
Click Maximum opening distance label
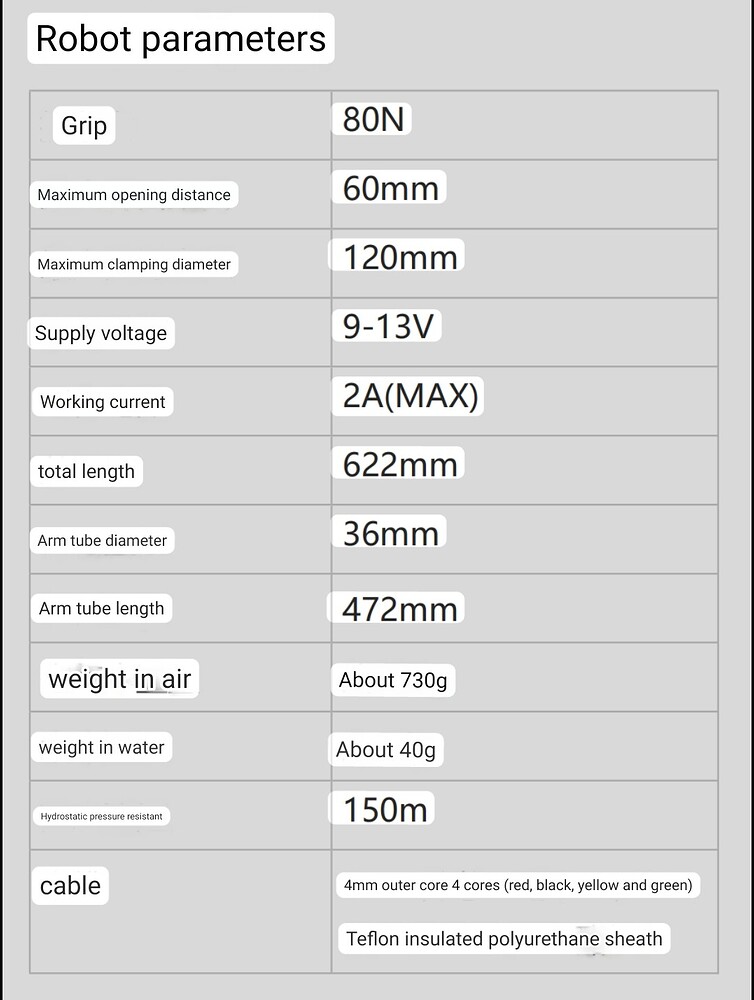click(134, 195)
